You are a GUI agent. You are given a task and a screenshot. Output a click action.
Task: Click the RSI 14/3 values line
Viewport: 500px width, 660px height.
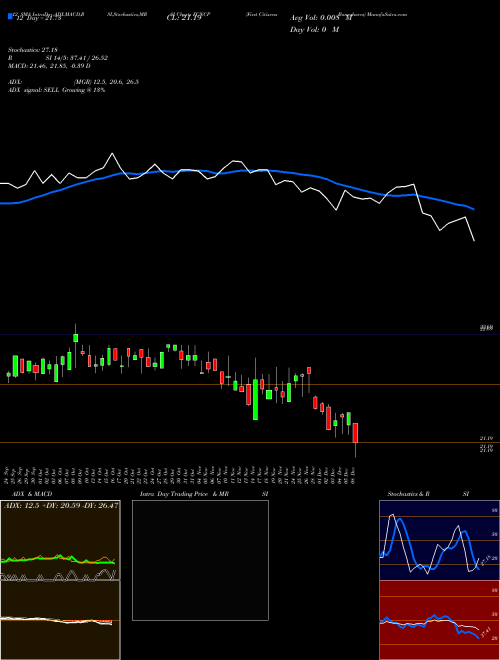[x=58, y=58]
